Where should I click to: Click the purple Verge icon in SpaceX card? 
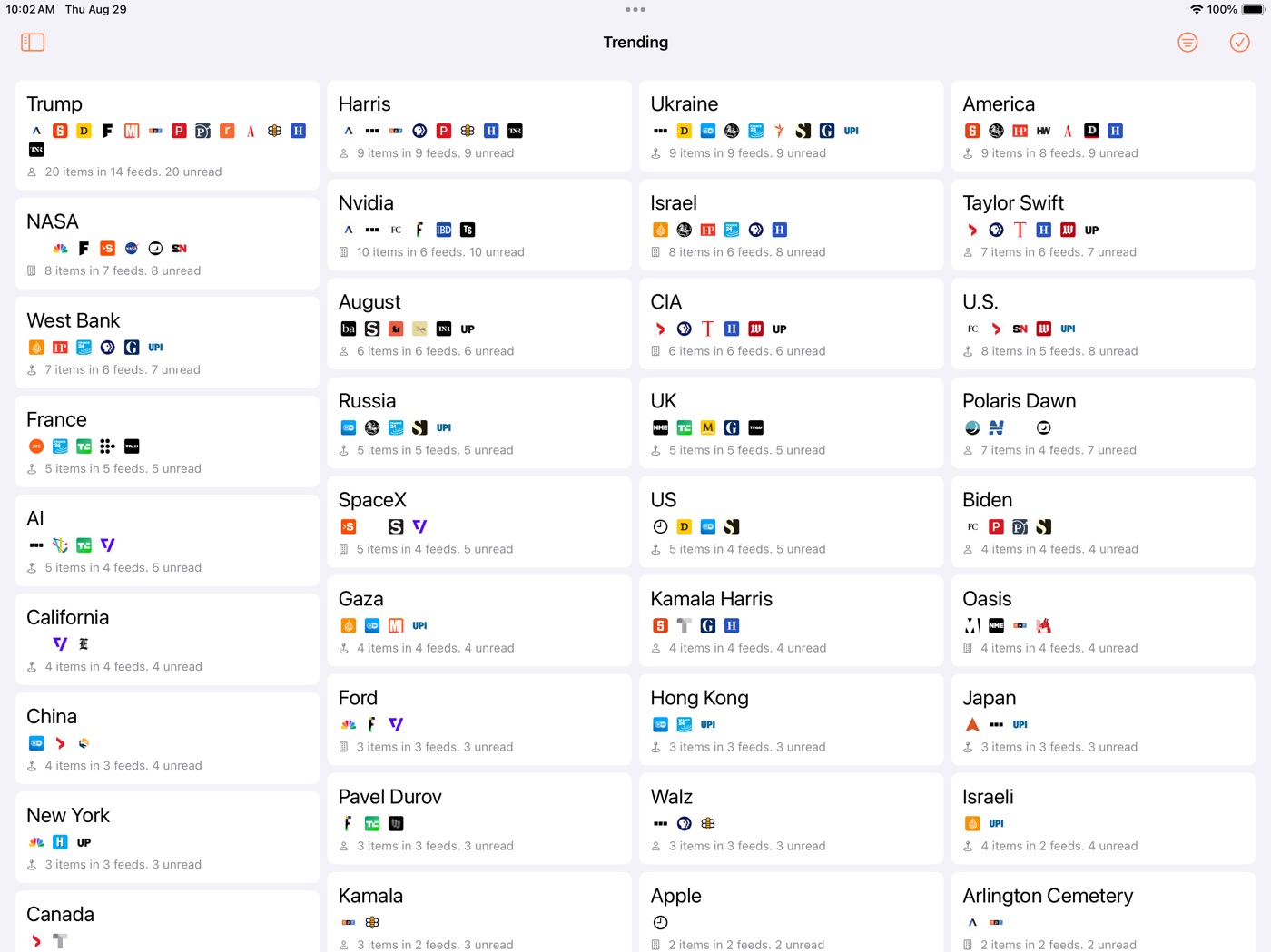click(419, 527)
